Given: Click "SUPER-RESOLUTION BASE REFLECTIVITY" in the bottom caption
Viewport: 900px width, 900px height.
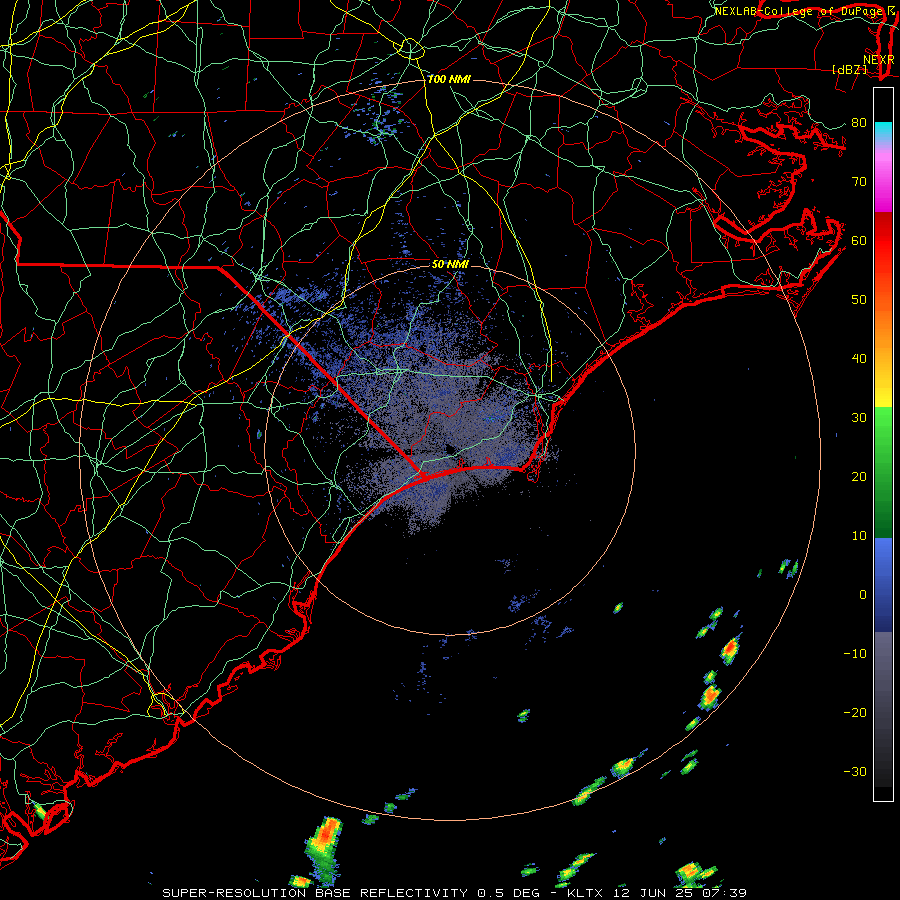Looking at the screenshot, I should pos(315,893).
